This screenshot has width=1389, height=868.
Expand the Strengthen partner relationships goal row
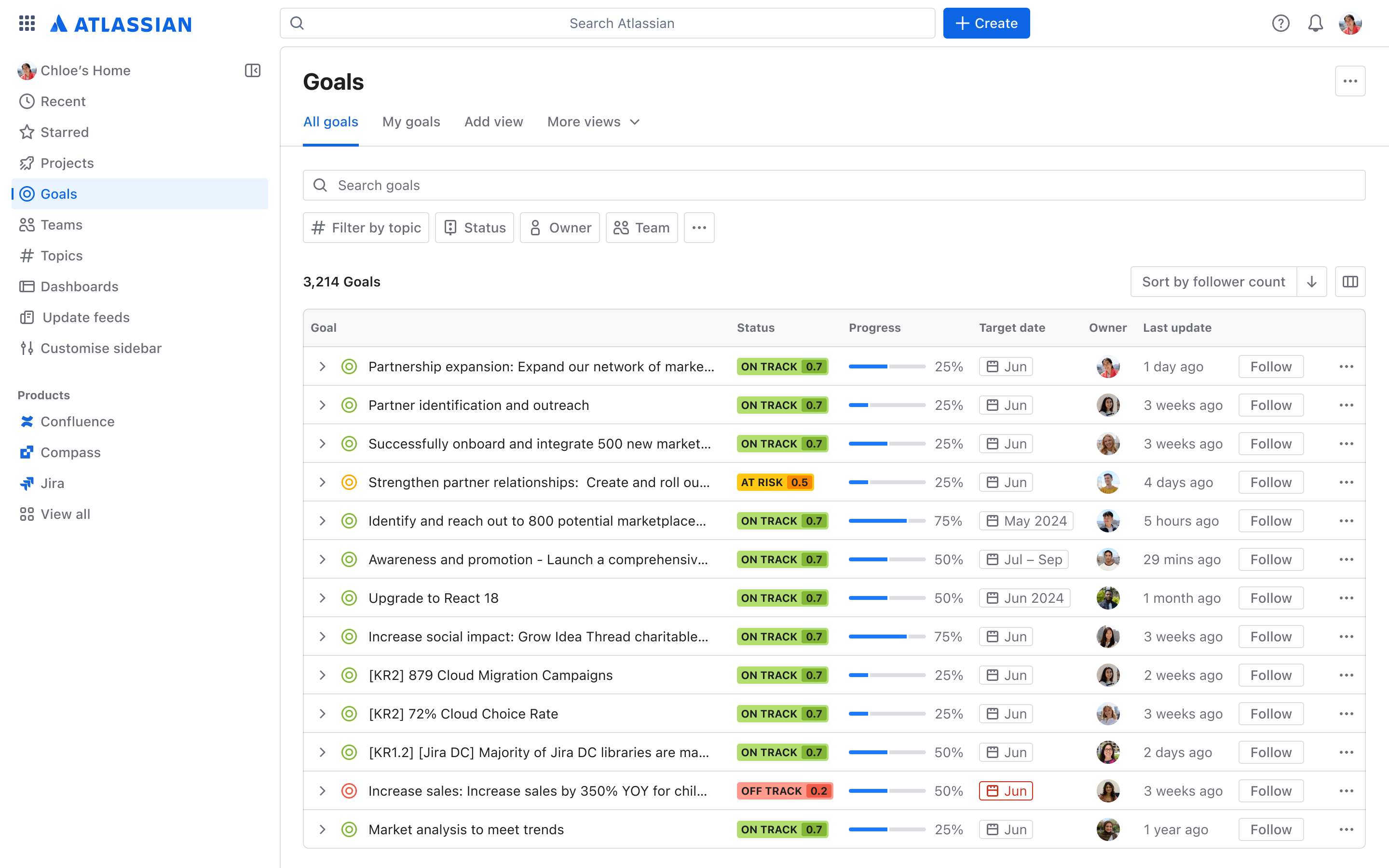322,482
